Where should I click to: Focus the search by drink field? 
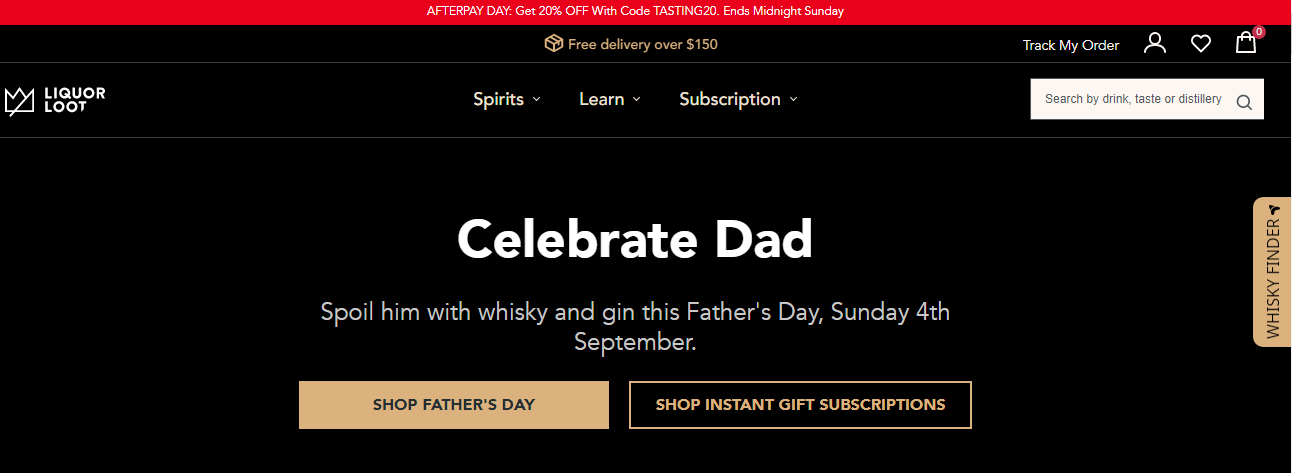[x=1132, y=99]
